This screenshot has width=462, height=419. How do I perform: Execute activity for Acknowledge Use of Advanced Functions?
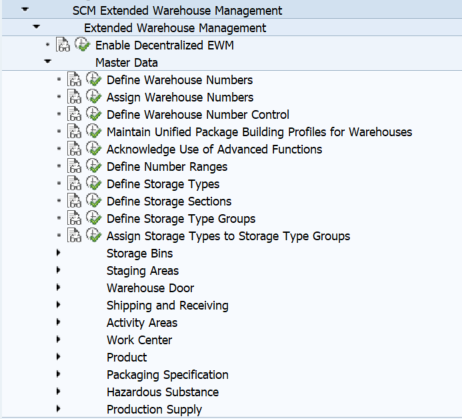click(x=94, y=148)
